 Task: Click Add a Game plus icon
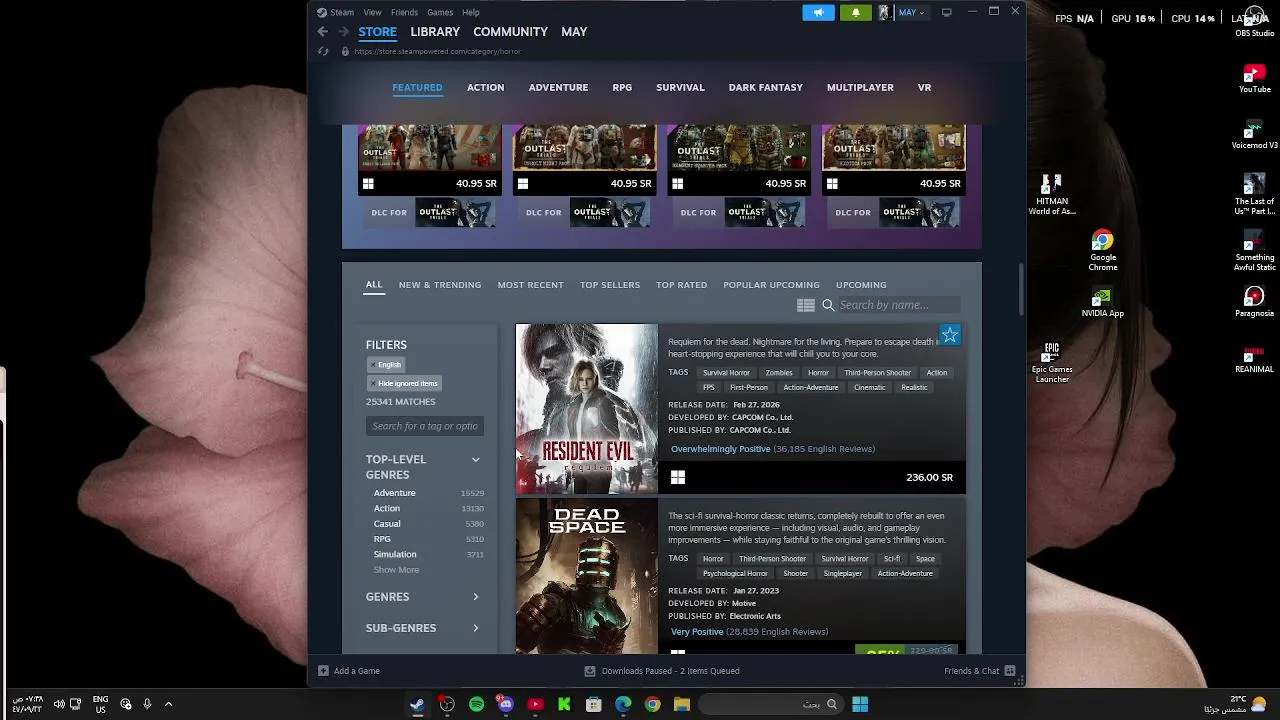click(x=323, y=671)
